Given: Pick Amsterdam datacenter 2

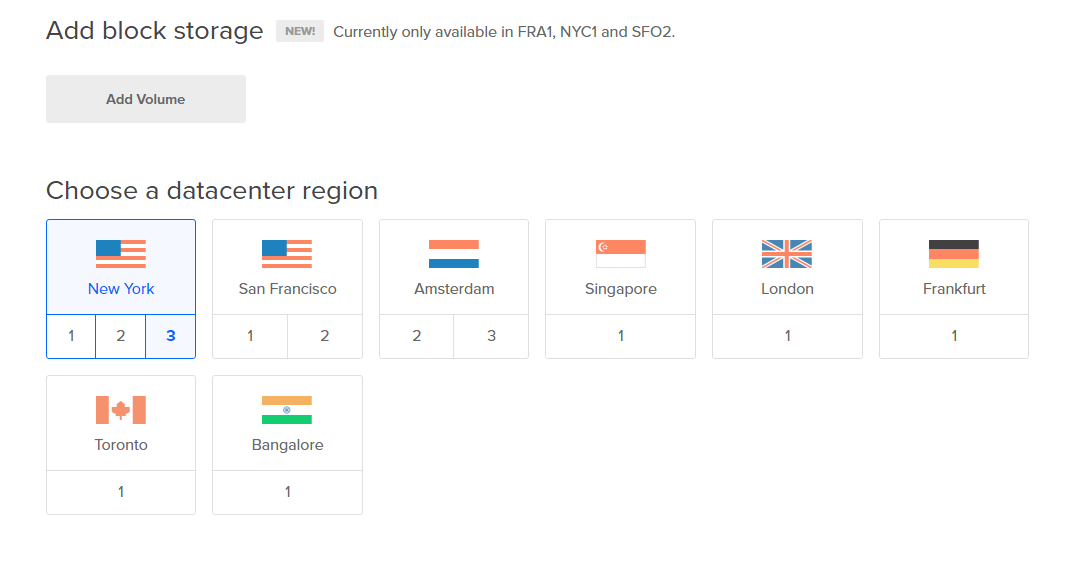Looking at the screenshot, I should coord(417,336).
